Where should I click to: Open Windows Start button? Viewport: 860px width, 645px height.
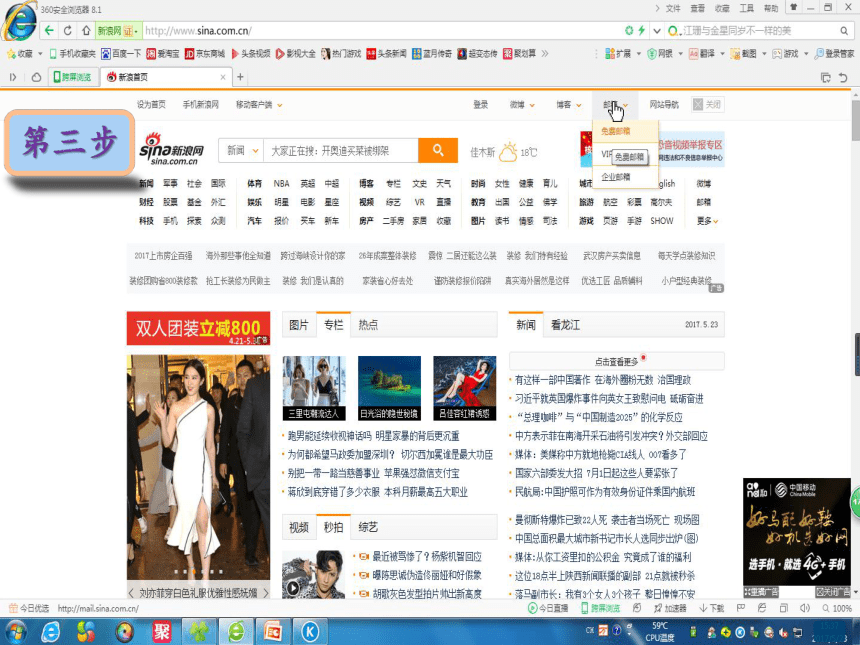pos(16,632)
